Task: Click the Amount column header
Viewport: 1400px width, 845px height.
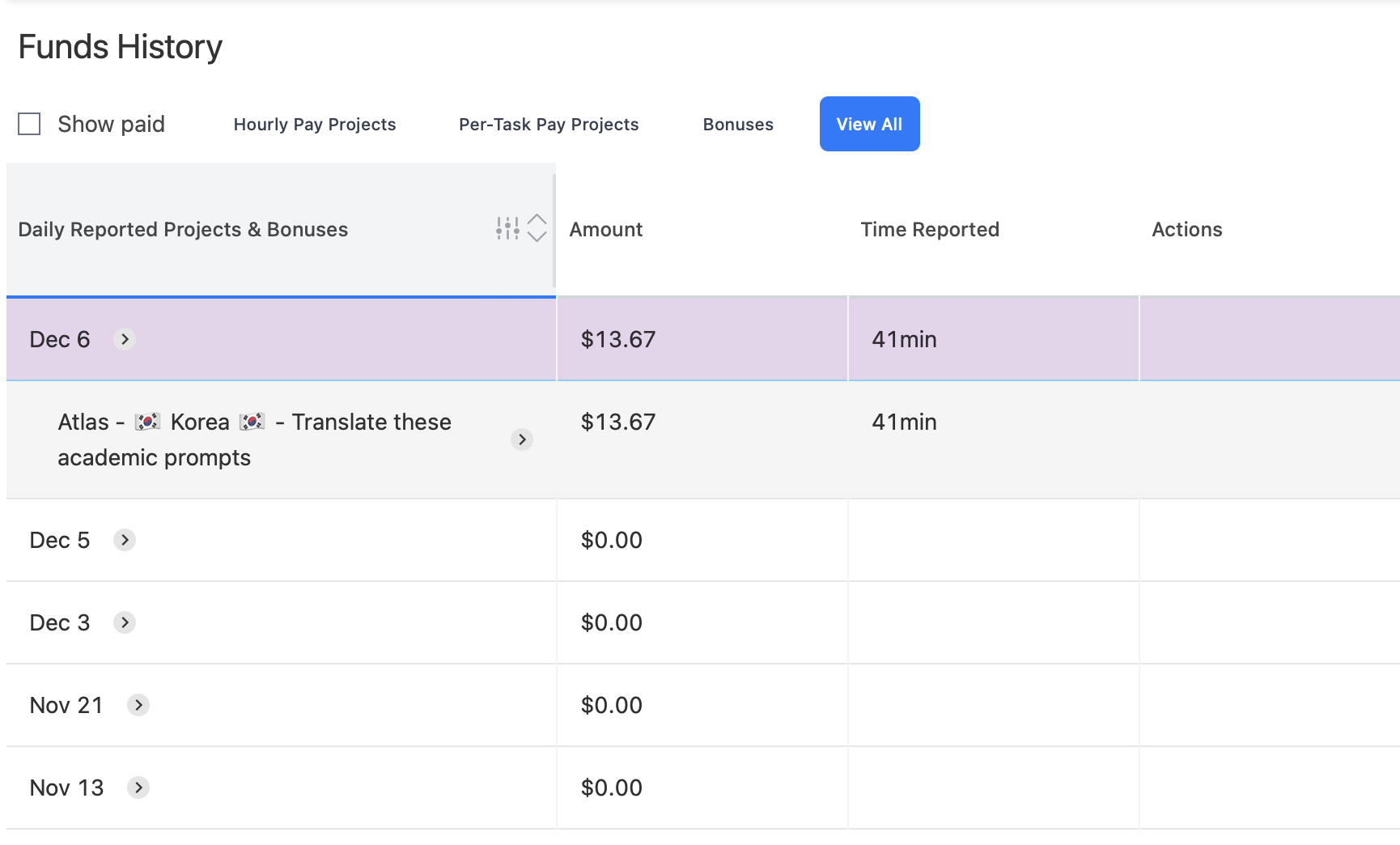Action: click(606, 230)
